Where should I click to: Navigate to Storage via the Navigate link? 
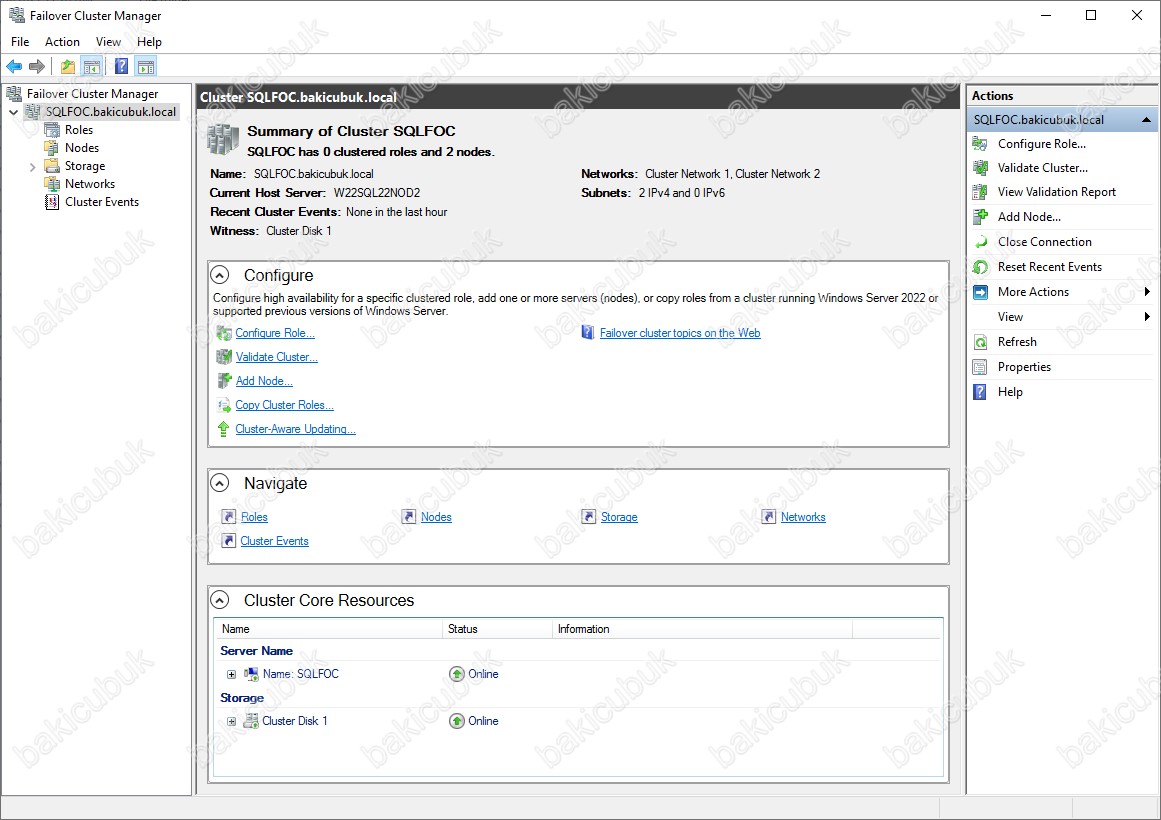[x=619, y=517]
